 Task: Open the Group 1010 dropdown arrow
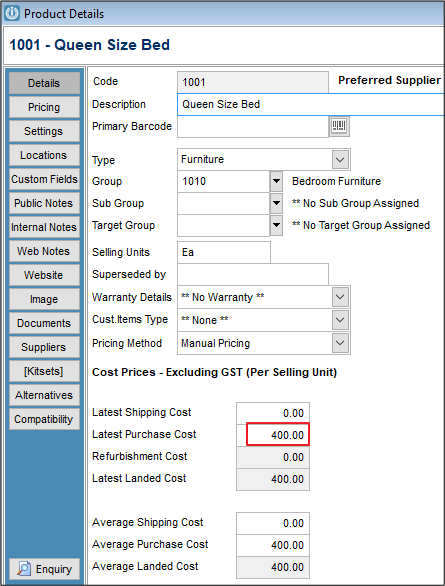(276, 181)
